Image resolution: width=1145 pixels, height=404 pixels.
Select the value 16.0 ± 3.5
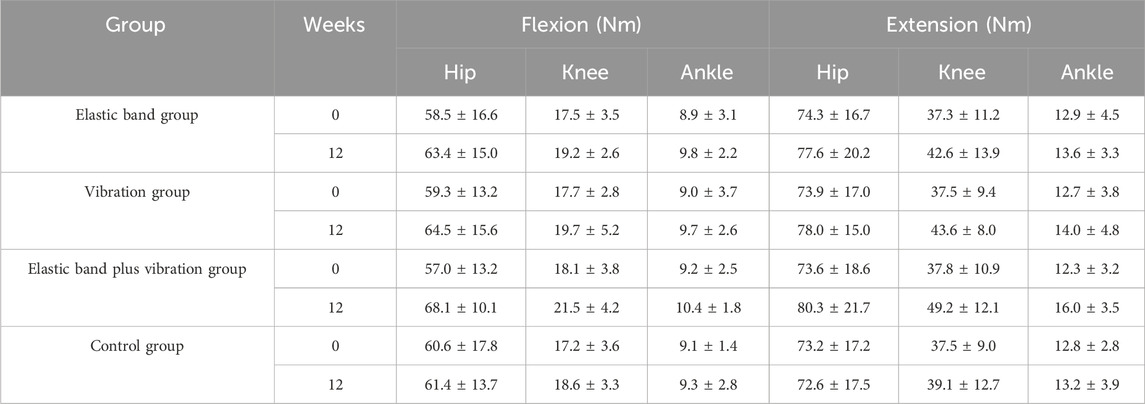pyautogui.click(x=1086, y=308)
